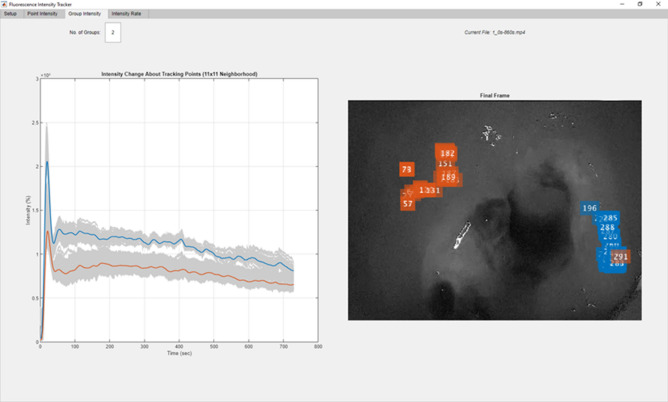
Task: Switch to the Setup tab
Action: click(10, 14)
